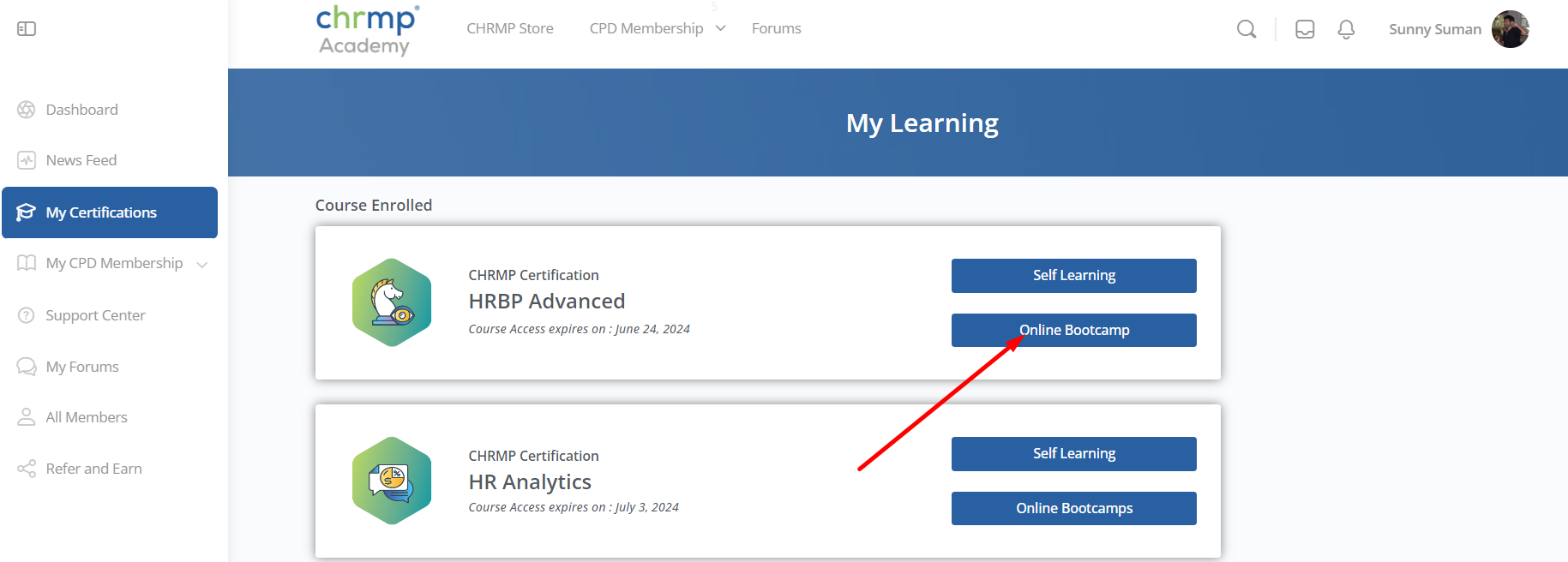Viewport: 1568px width, 562px height.
Task: Click CHRMP Certification label above HRBP Advanced
Action: point(533,275)
